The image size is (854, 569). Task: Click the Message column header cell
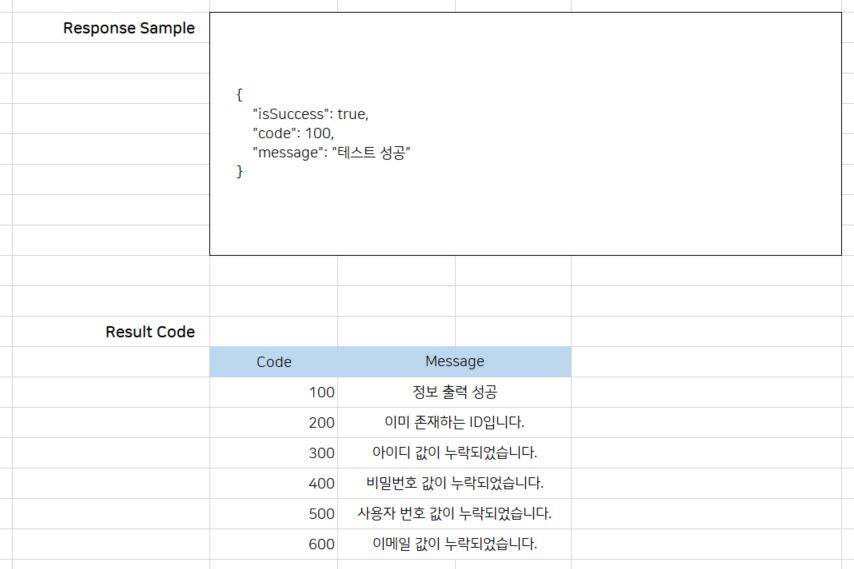click(x=454, y=362)
